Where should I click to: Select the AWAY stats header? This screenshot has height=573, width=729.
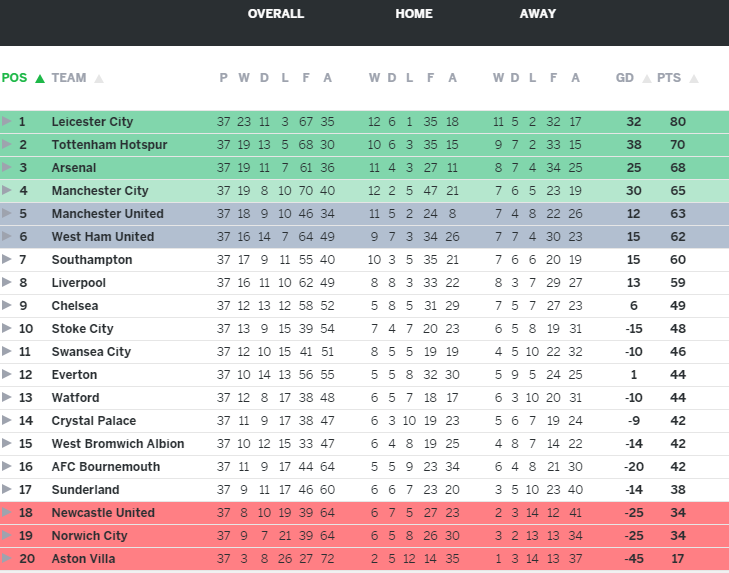pos(538,14)
